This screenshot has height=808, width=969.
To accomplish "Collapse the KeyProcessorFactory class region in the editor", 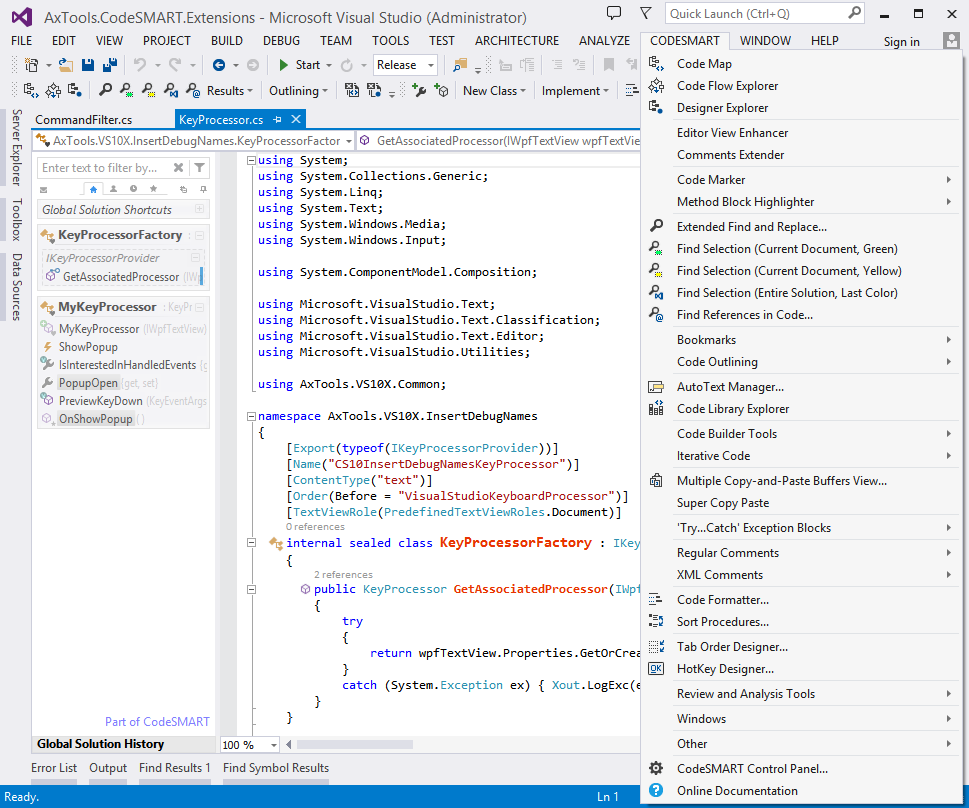I will [x=252, y=543].
